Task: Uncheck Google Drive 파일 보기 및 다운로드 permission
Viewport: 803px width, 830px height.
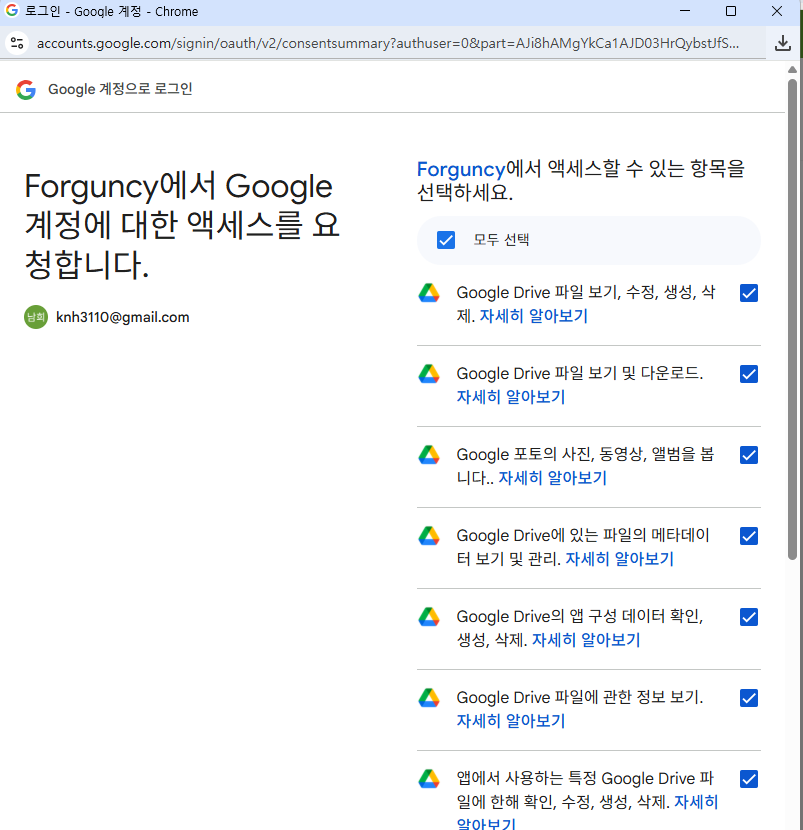Action: [x=748, y=374]
